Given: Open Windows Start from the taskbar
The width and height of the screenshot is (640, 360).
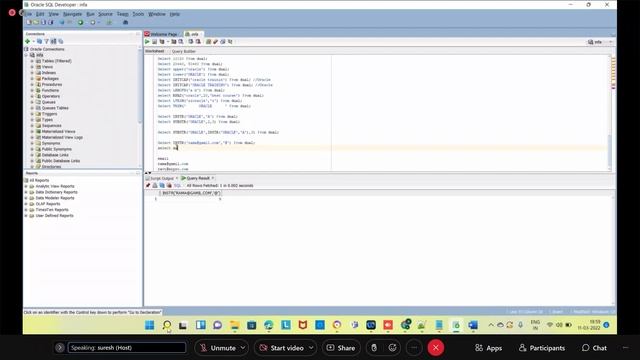Looking at the screenshot, I should pyautogui.click(x=149, y=325).
